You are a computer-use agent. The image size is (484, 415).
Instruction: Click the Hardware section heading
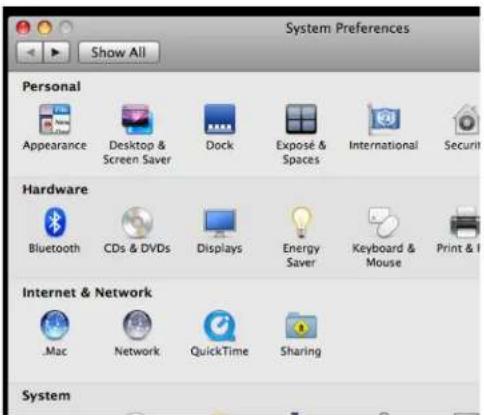click(x=55, y=189)
